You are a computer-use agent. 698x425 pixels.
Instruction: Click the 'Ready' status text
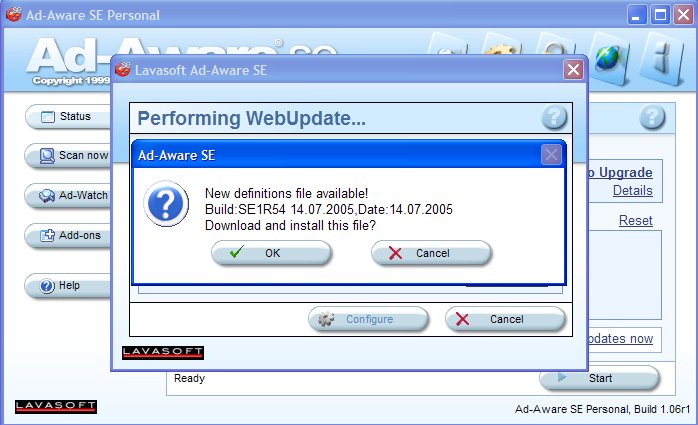pos(189,378)
